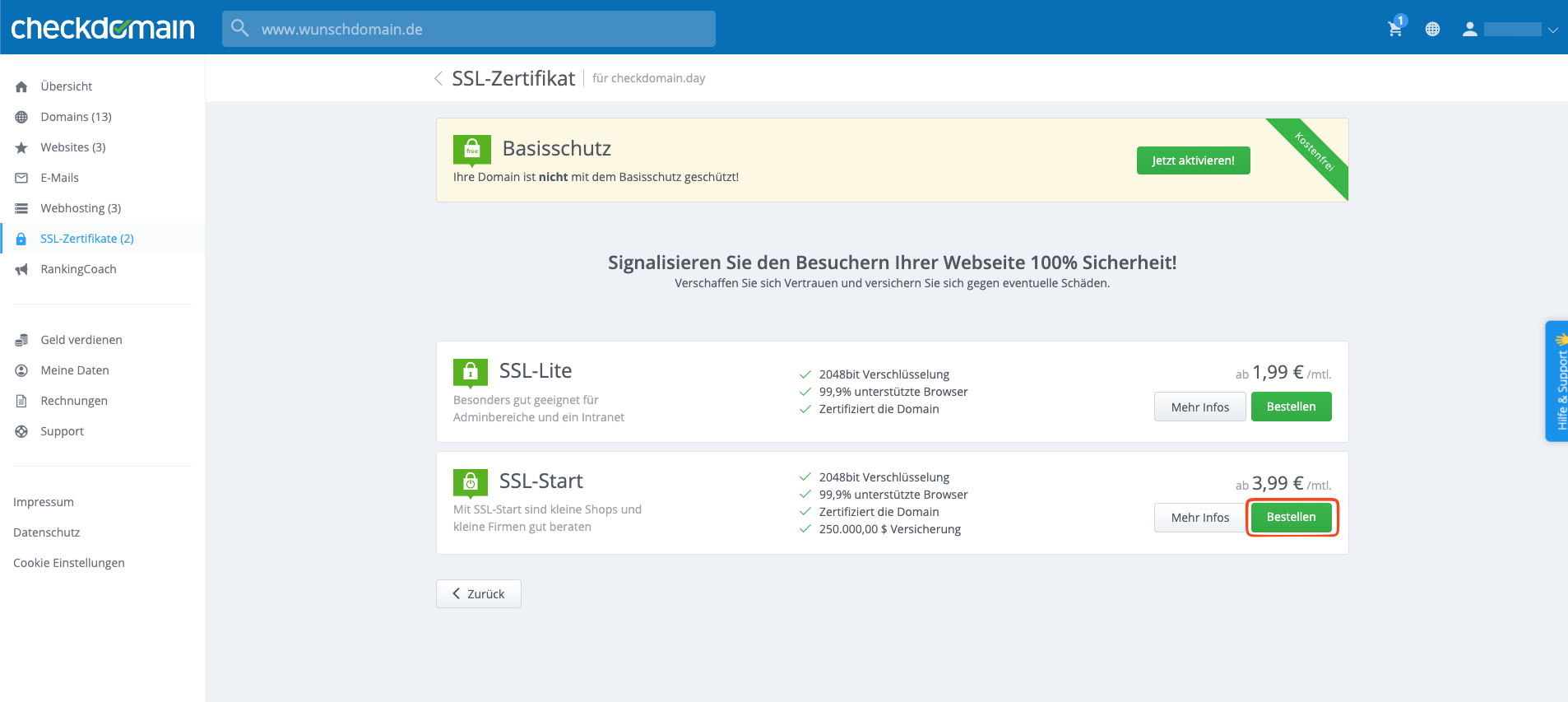Screen dimensions: 1568x702
Task: Click the SSL-Start heading
Action: 541,481
